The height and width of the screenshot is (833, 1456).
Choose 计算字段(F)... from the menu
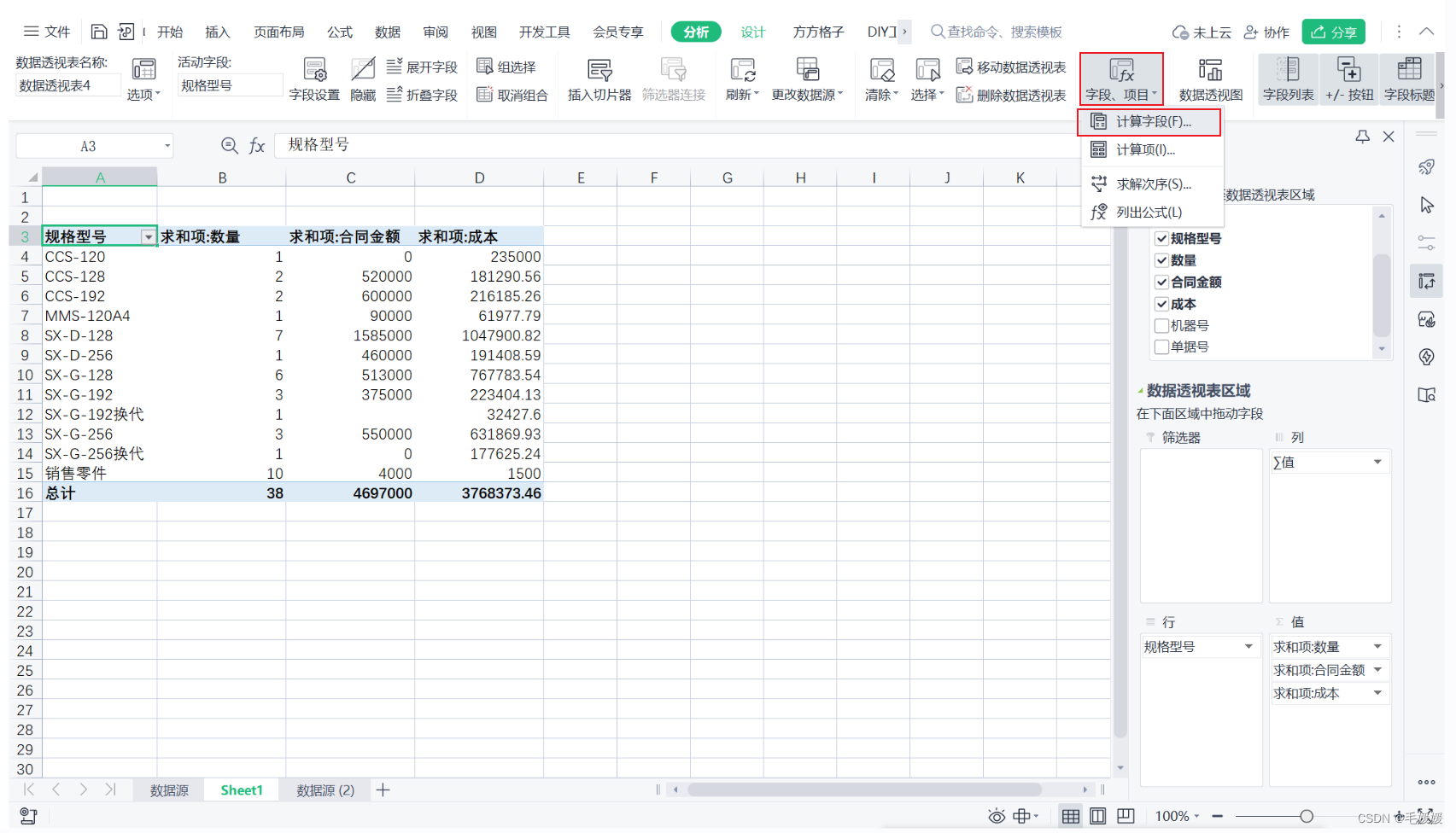tap(1149, 122)
